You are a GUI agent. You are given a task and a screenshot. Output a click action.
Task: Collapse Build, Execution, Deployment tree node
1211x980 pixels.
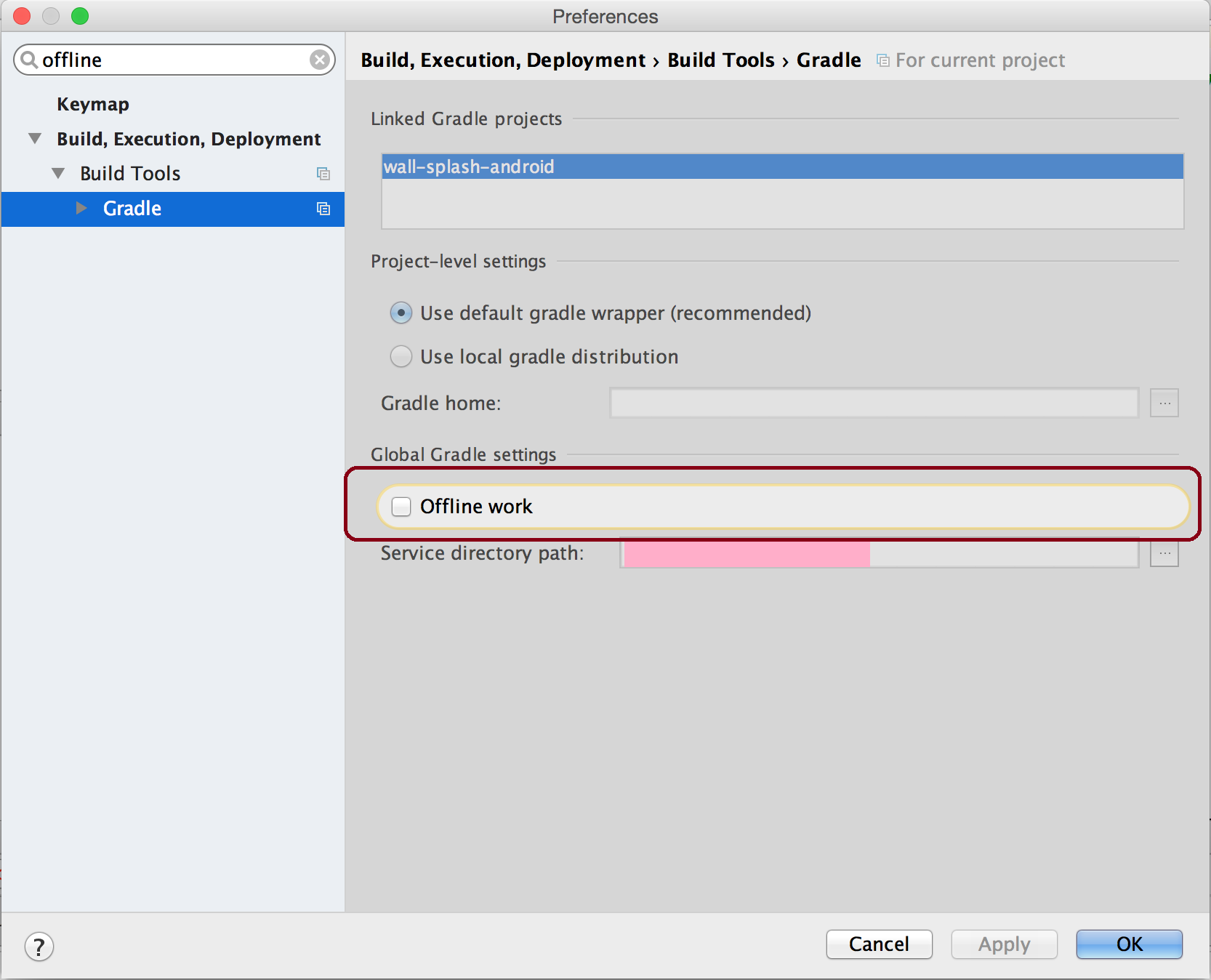35,138
